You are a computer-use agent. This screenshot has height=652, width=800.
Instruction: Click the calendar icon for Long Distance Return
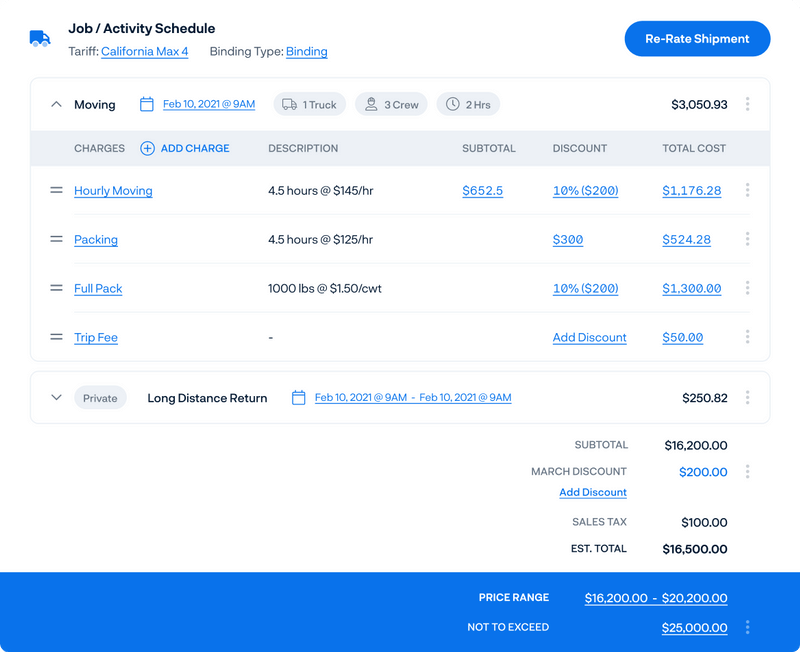point(298,397)
